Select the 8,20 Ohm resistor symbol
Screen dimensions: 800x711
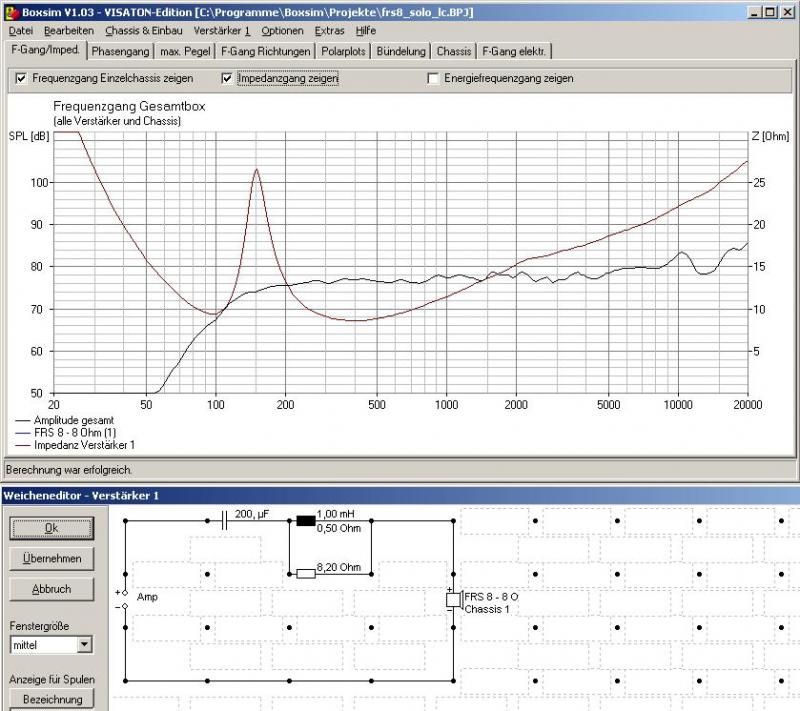click(306, 574)
